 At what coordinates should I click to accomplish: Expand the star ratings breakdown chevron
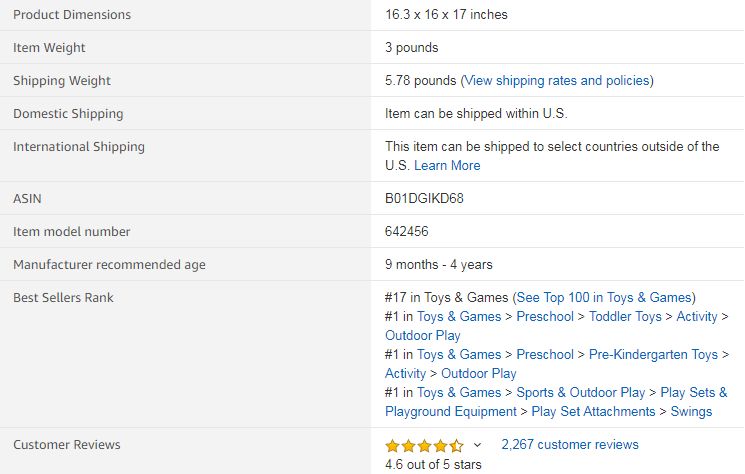click(477, 445)
